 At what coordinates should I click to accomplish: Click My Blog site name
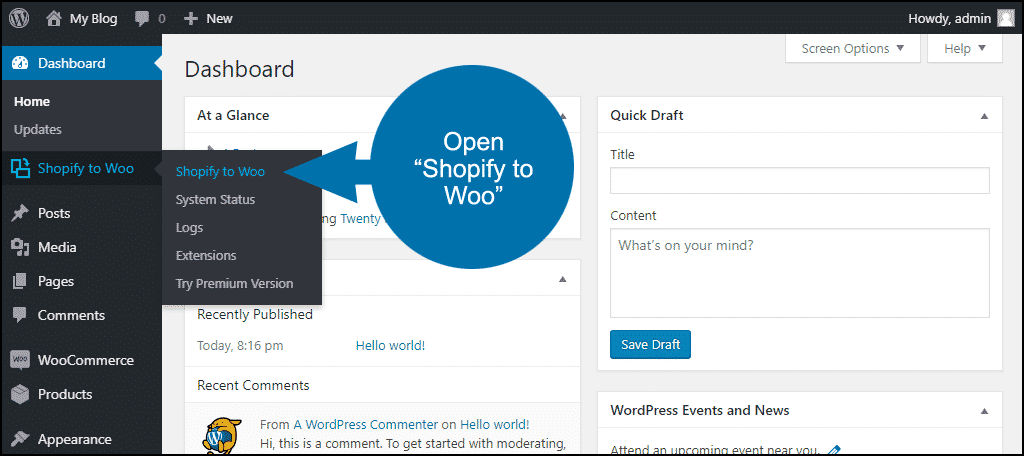[x=93, y=19]
